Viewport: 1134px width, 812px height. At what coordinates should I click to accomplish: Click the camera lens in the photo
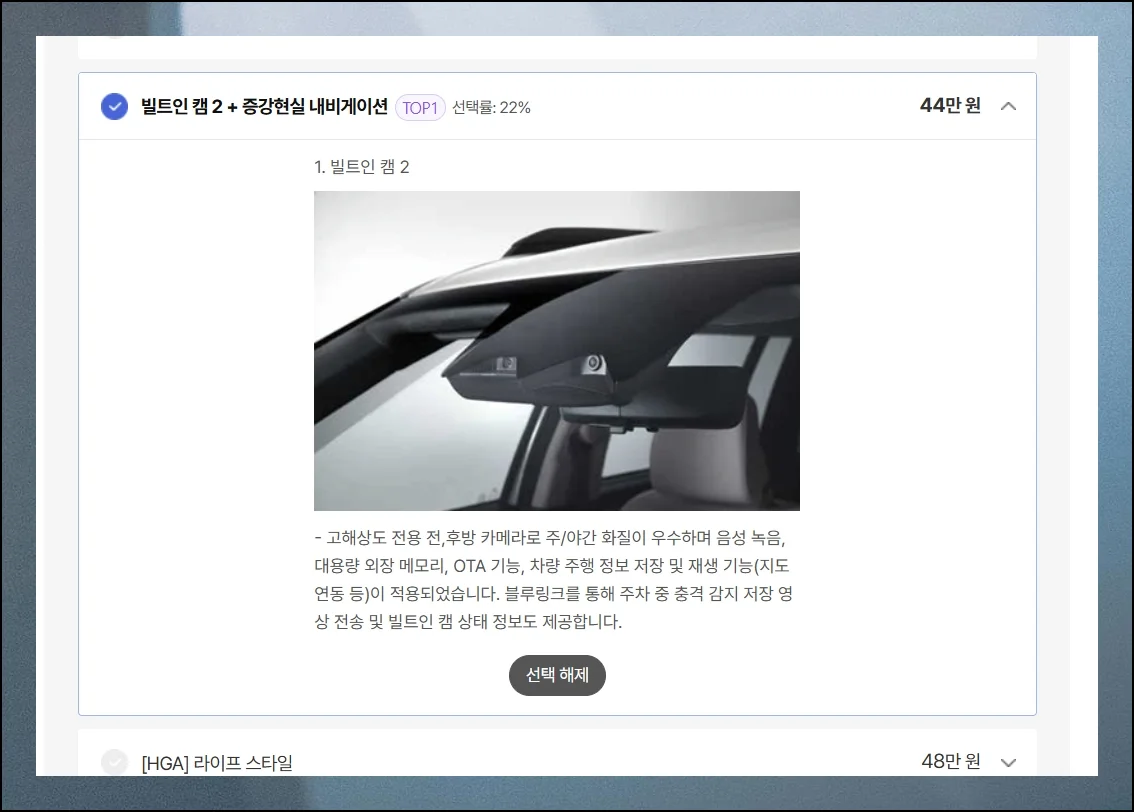point(593,363)
